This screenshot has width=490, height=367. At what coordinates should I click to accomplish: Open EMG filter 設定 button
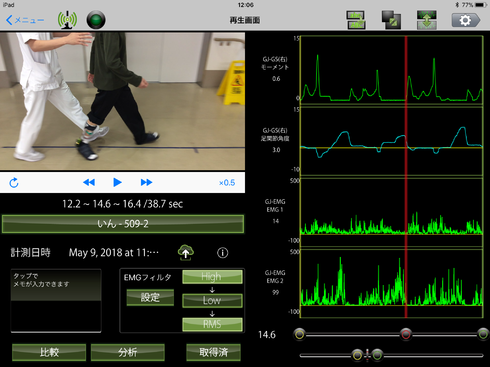point(150,297)
